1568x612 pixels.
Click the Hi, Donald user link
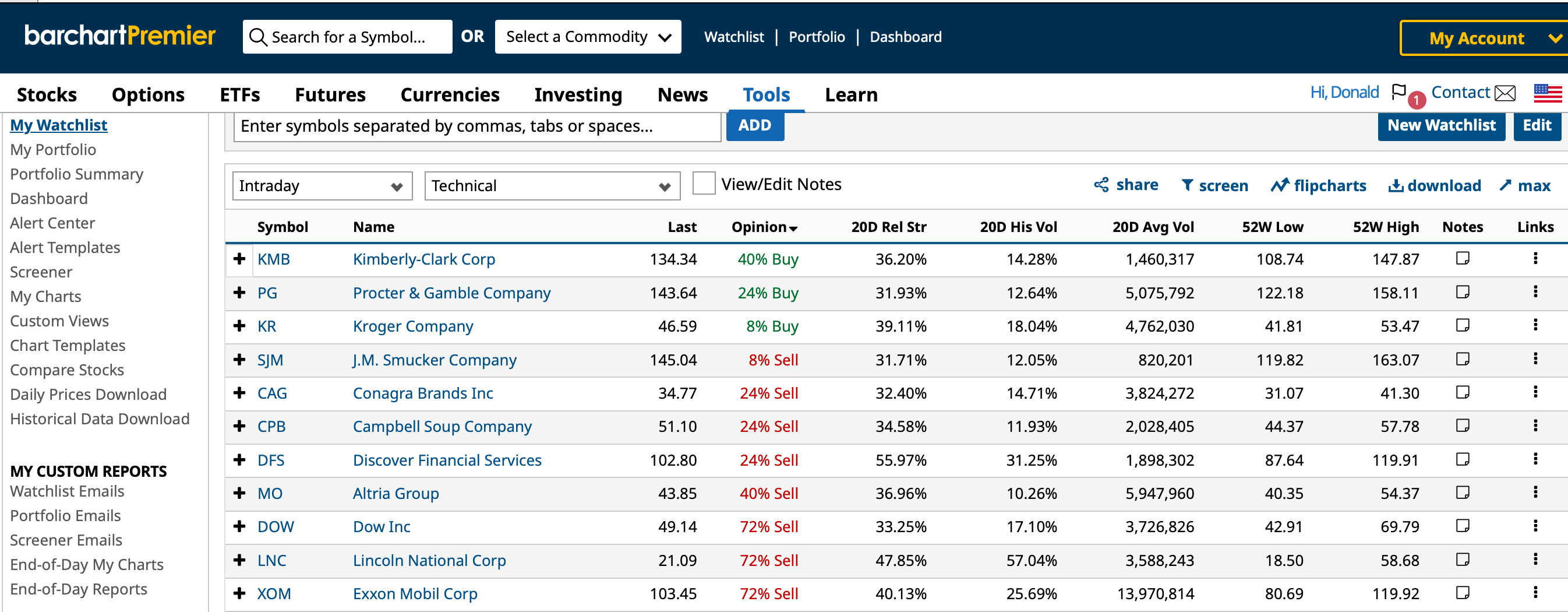(x=1344, y=93)
